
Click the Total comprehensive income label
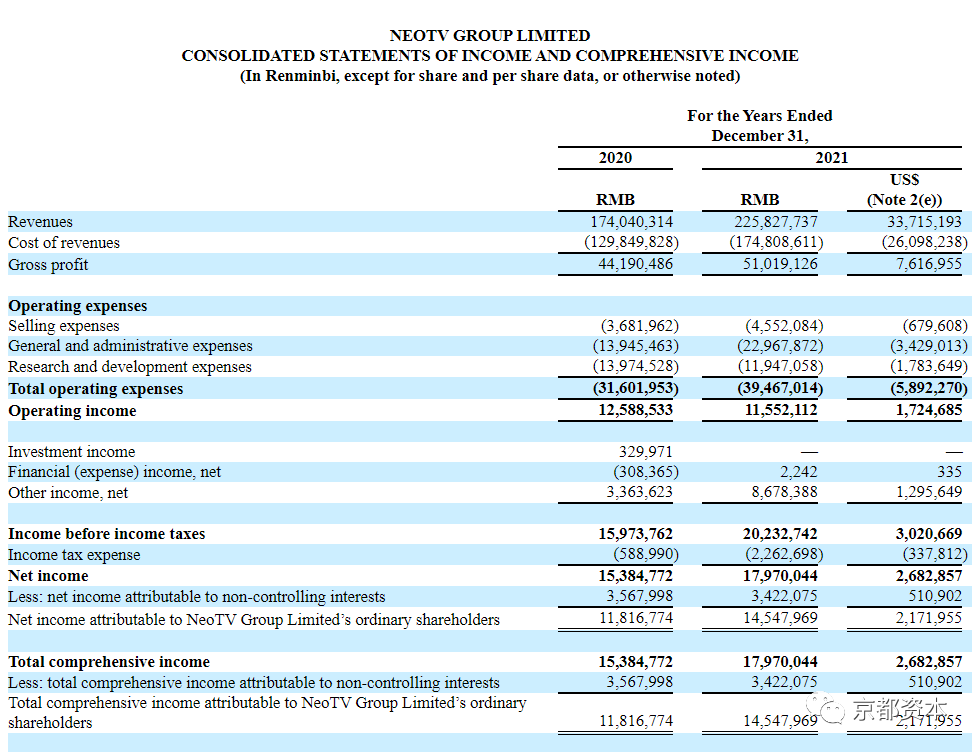[x=109, y=662]
